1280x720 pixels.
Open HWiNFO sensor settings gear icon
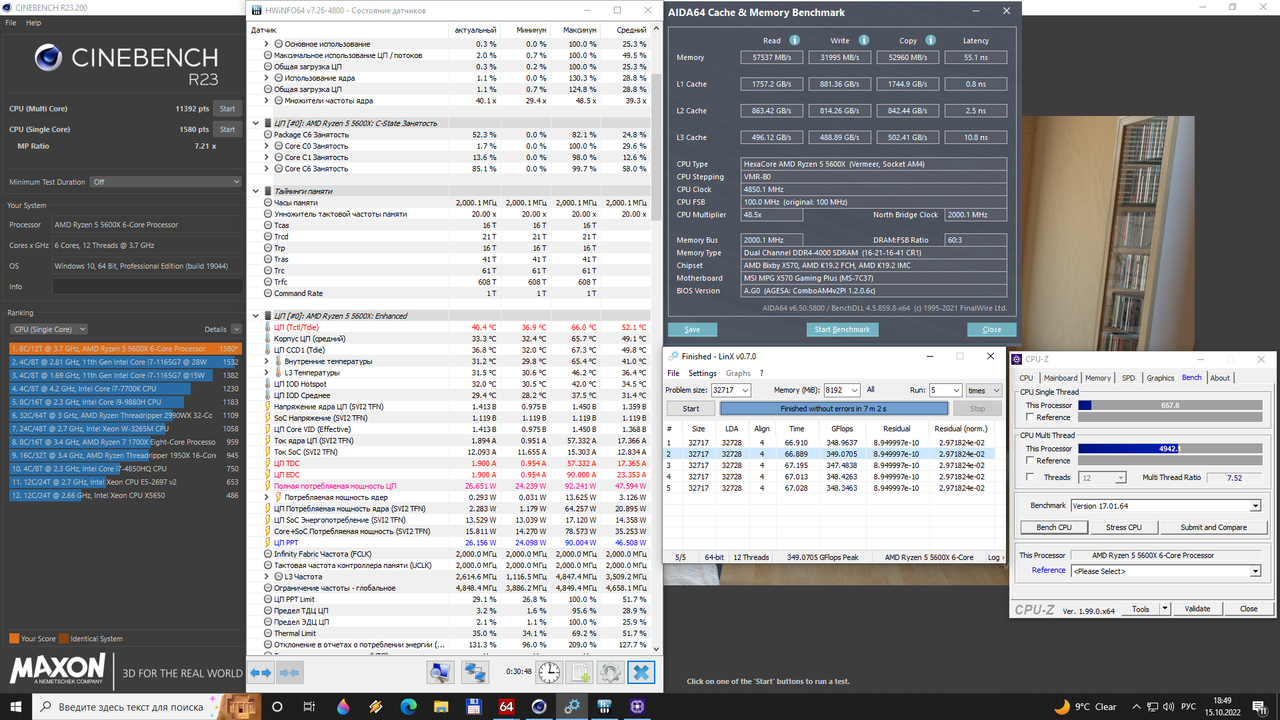tap(610, 673)
